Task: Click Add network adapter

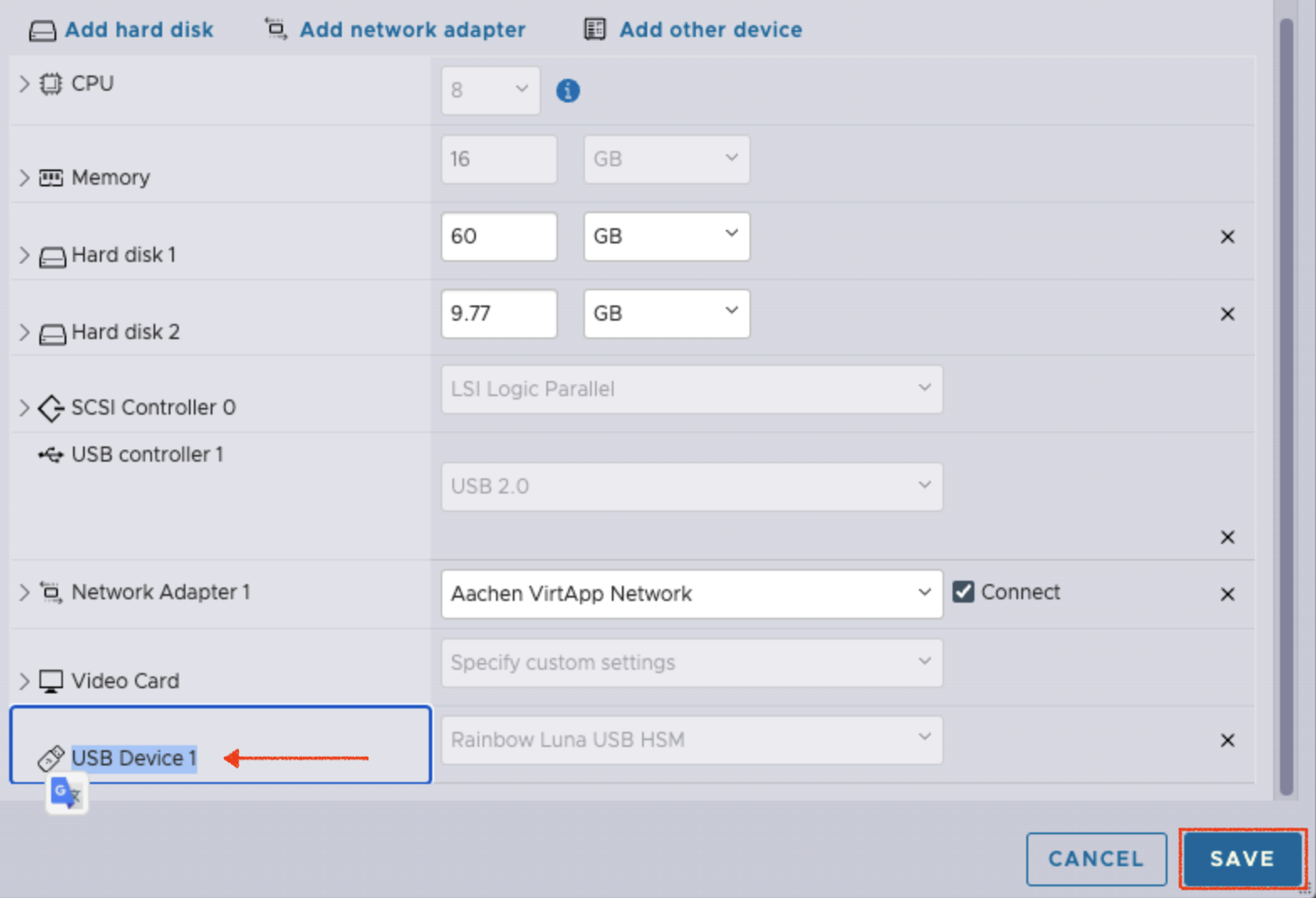Action: coord(395,29)
